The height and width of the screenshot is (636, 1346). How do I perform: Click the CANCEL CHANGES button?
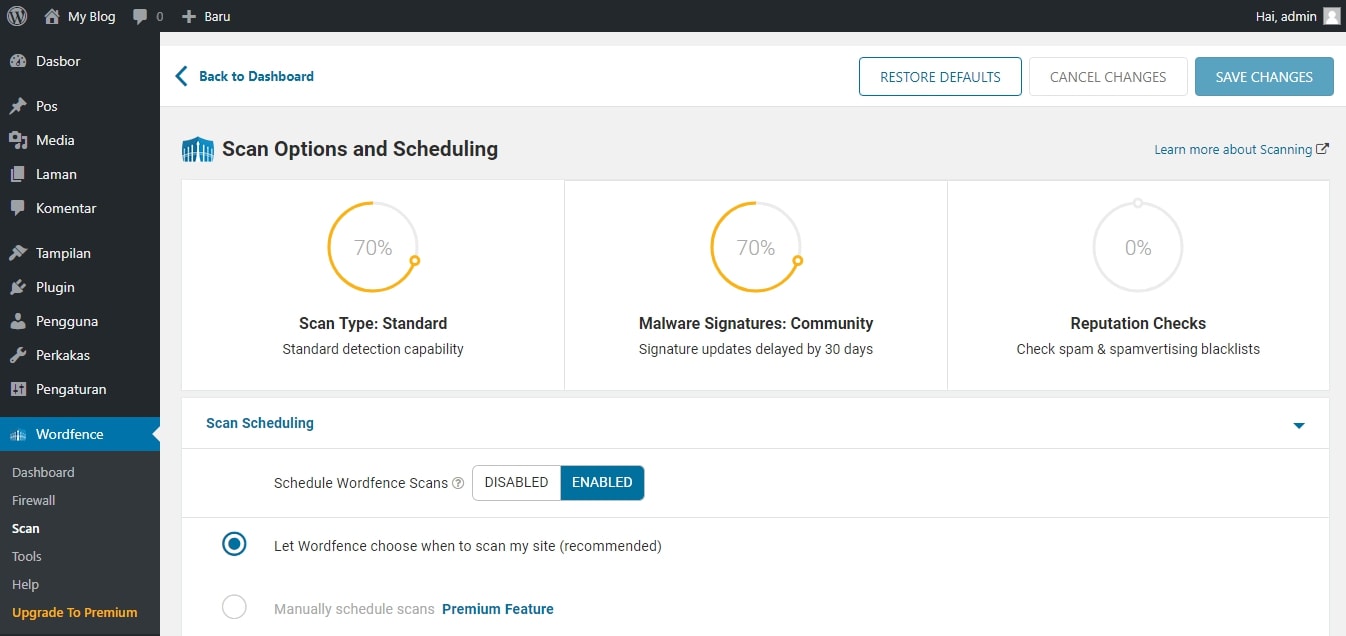click(x=1108, y=77)
